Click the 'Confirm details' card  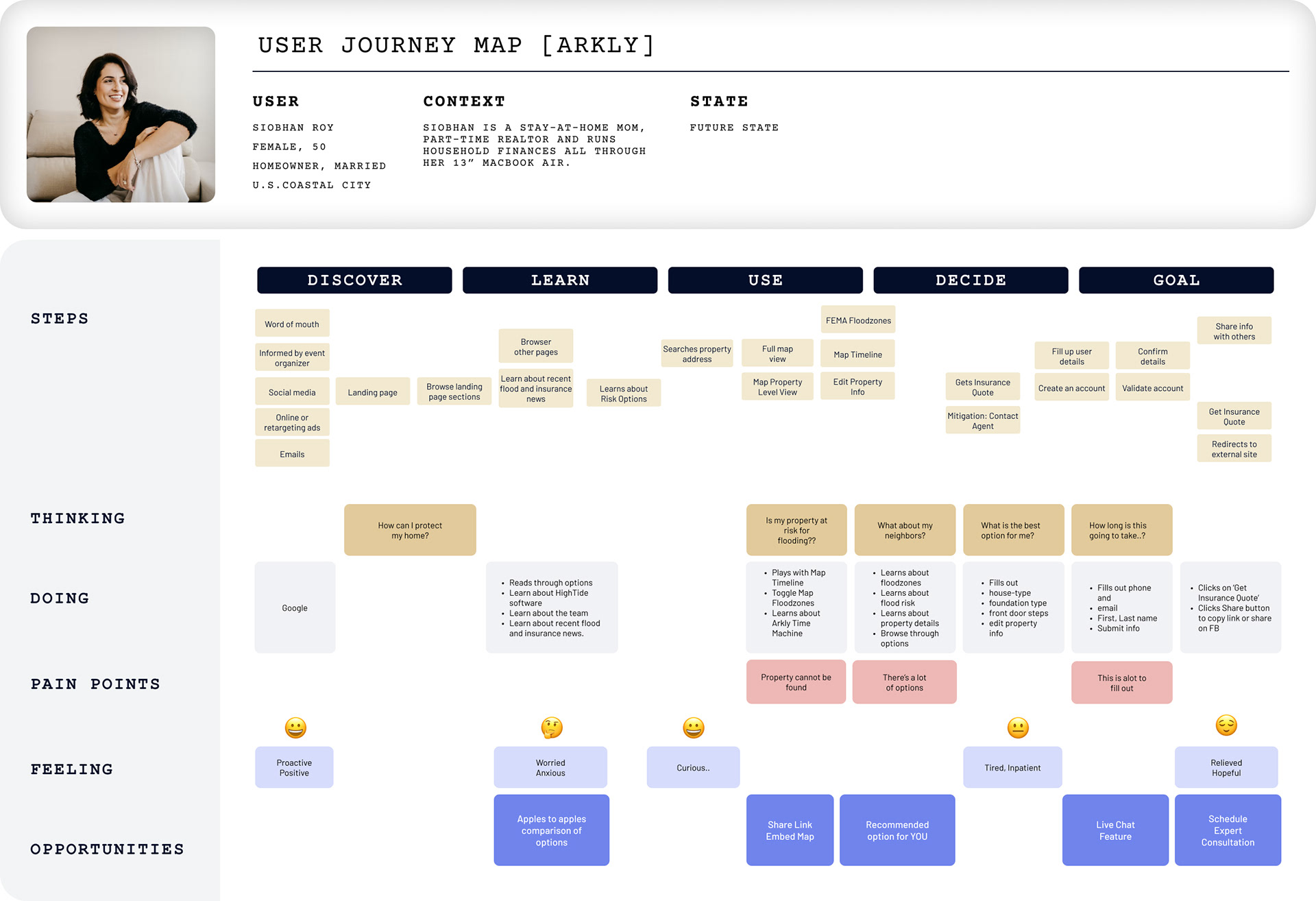(1152, 356)
